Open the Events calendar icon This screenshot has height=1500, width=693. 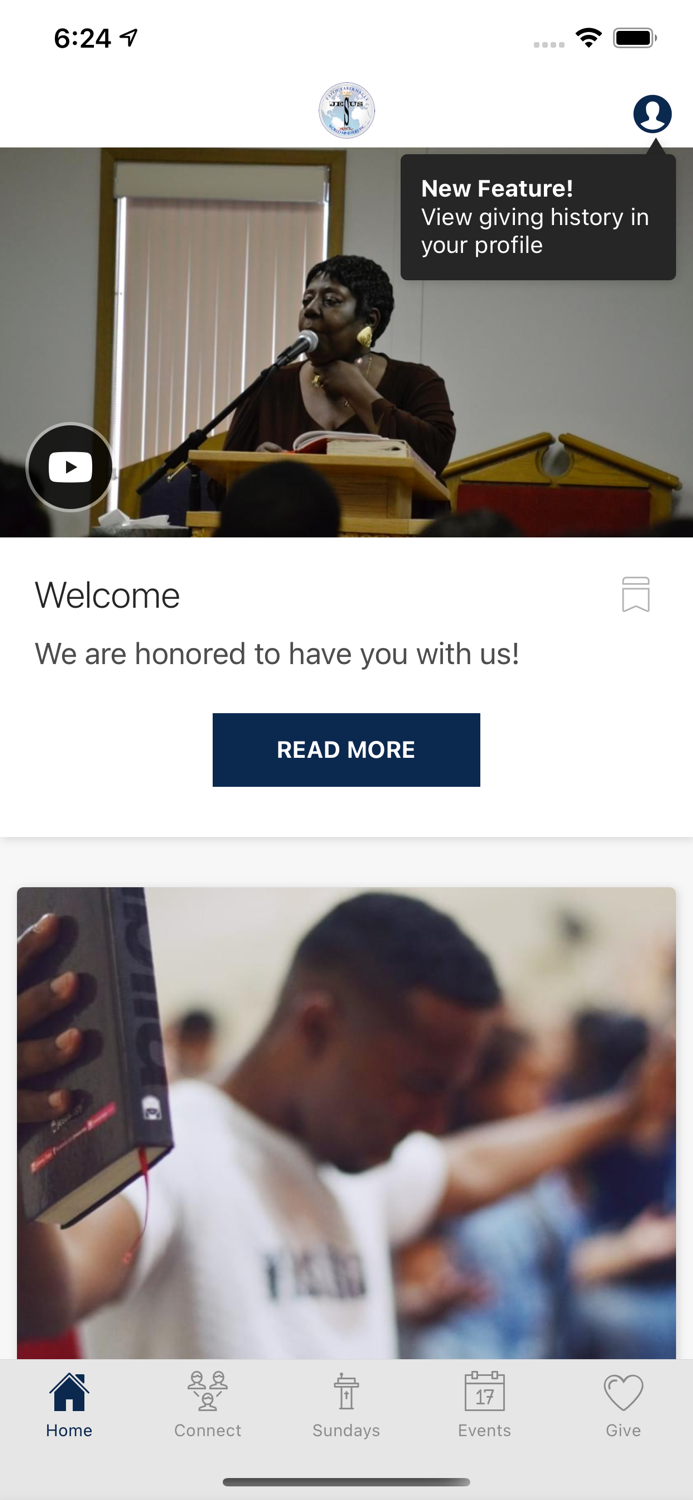(x=485, y=1392)
